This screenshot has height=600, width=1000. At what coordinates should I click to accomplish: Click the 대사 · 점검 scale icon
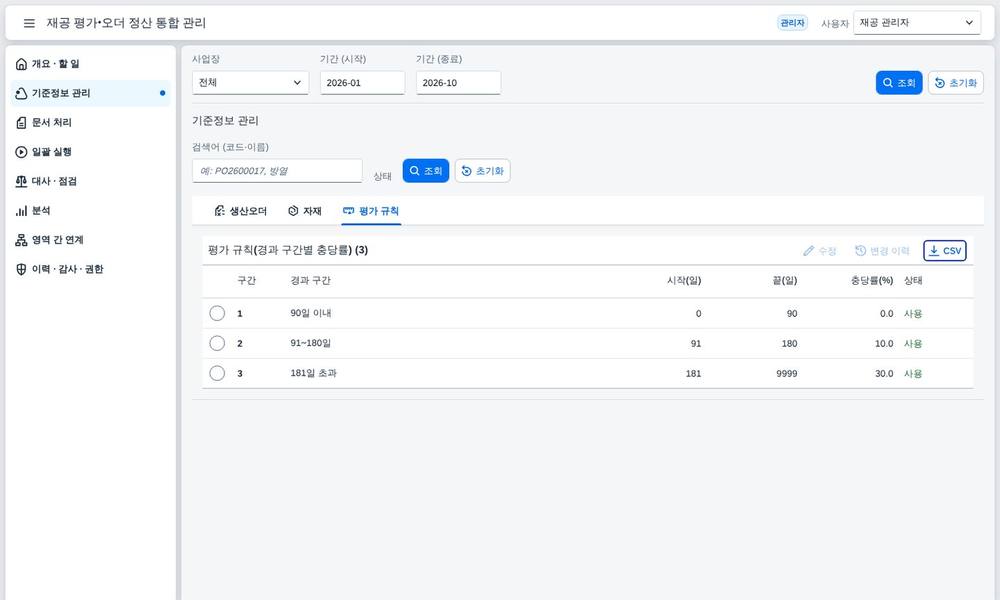tap(21, 181)
